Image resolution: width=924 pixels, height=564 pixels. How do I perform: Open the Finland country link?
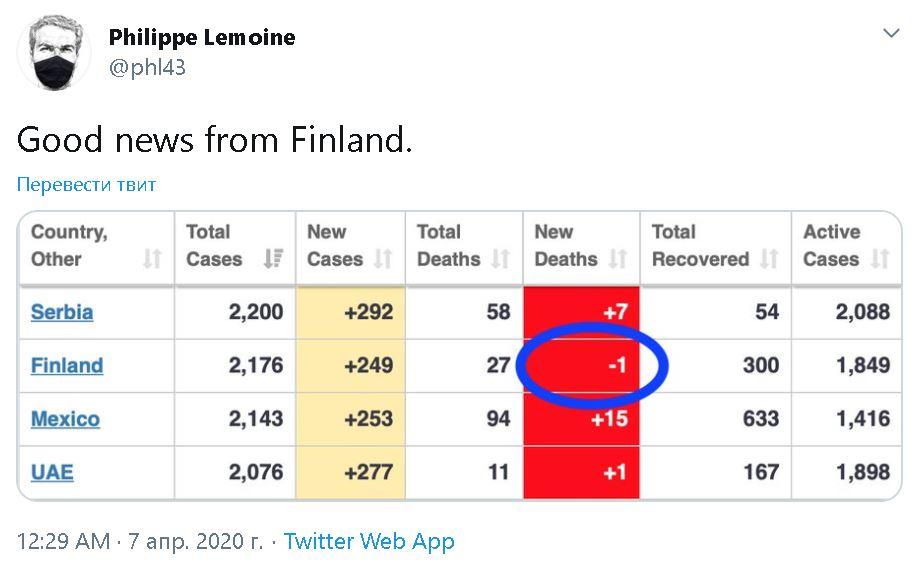(67, 365)
